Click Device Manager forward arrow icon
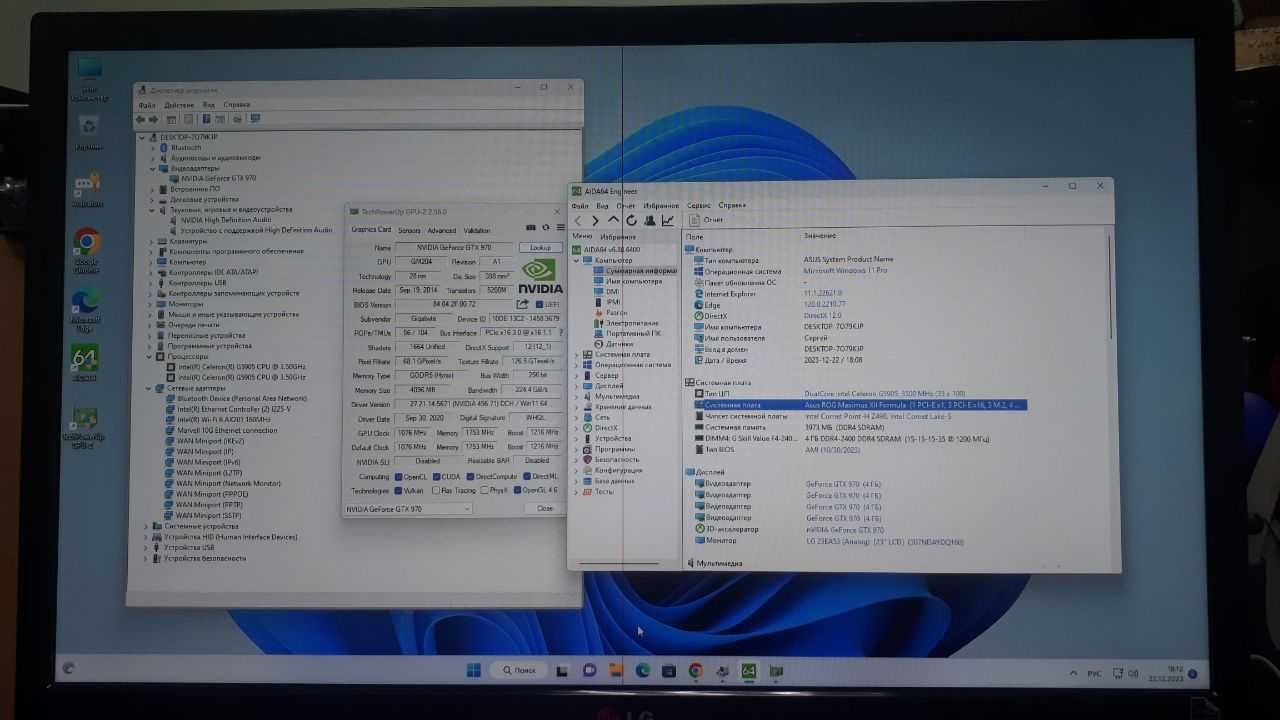This screenshot has width=1280, height=720. pyautogui.click(x=155, y=119)
